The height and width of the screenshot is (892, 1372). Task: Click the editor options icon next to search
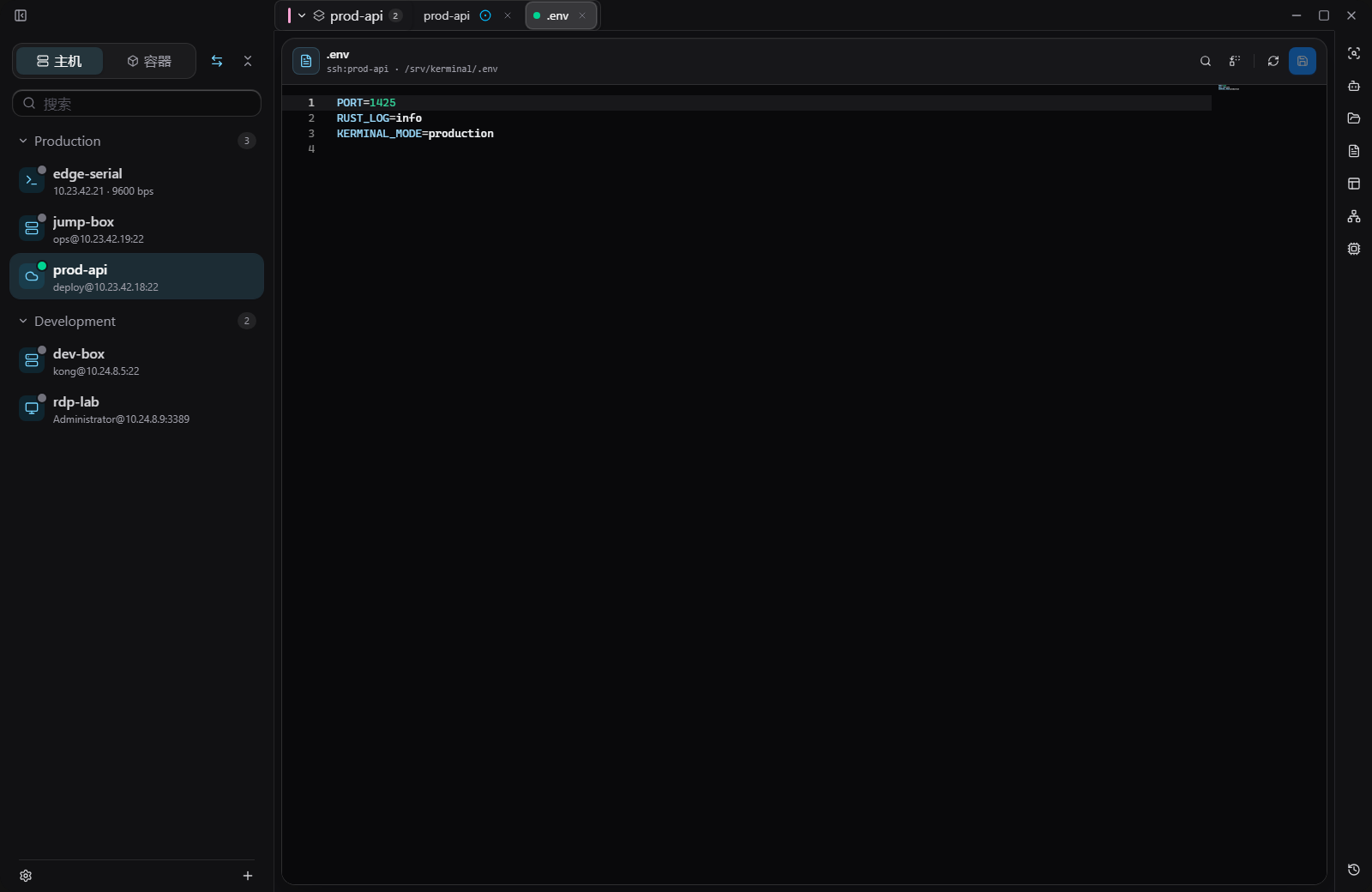[1235, 61]
